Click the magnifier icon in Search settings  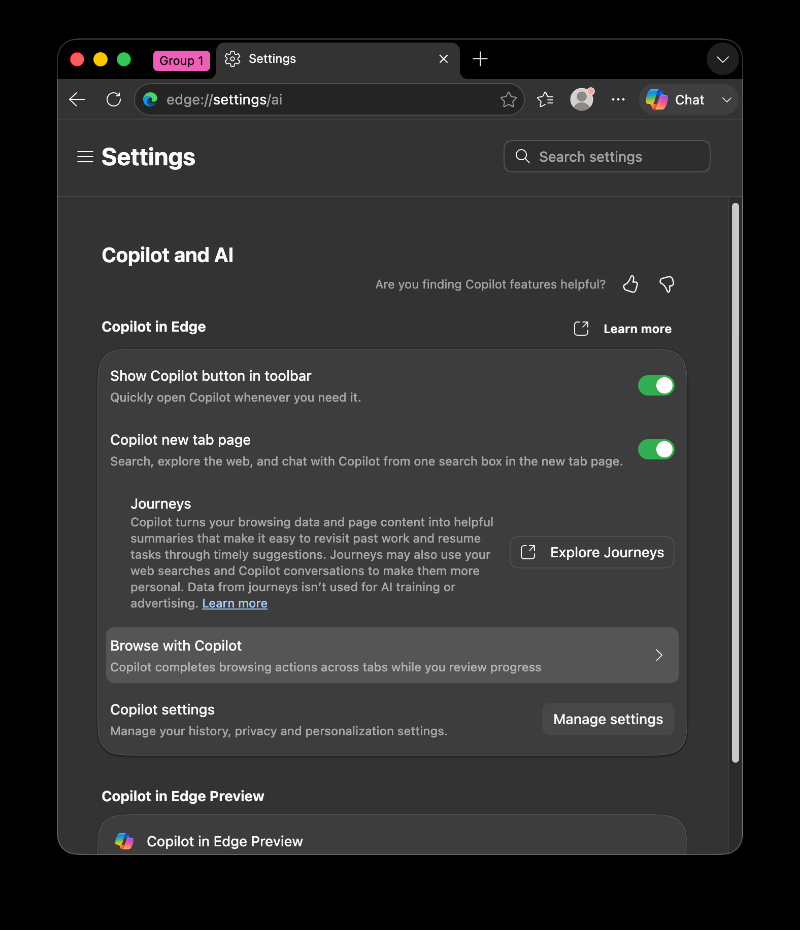[x=522, y=156]
